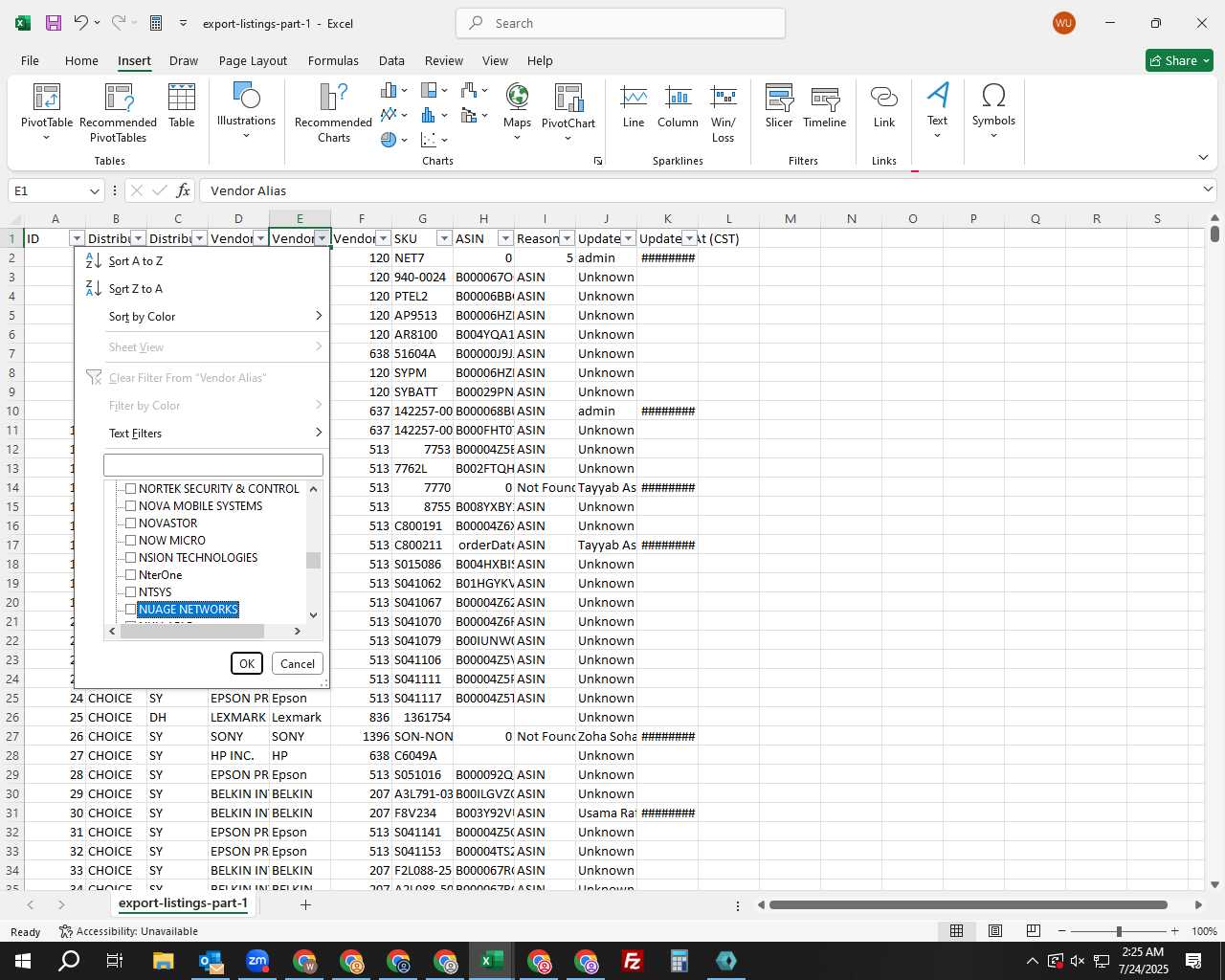Insert a Maps chart

[x=517, y=112]
